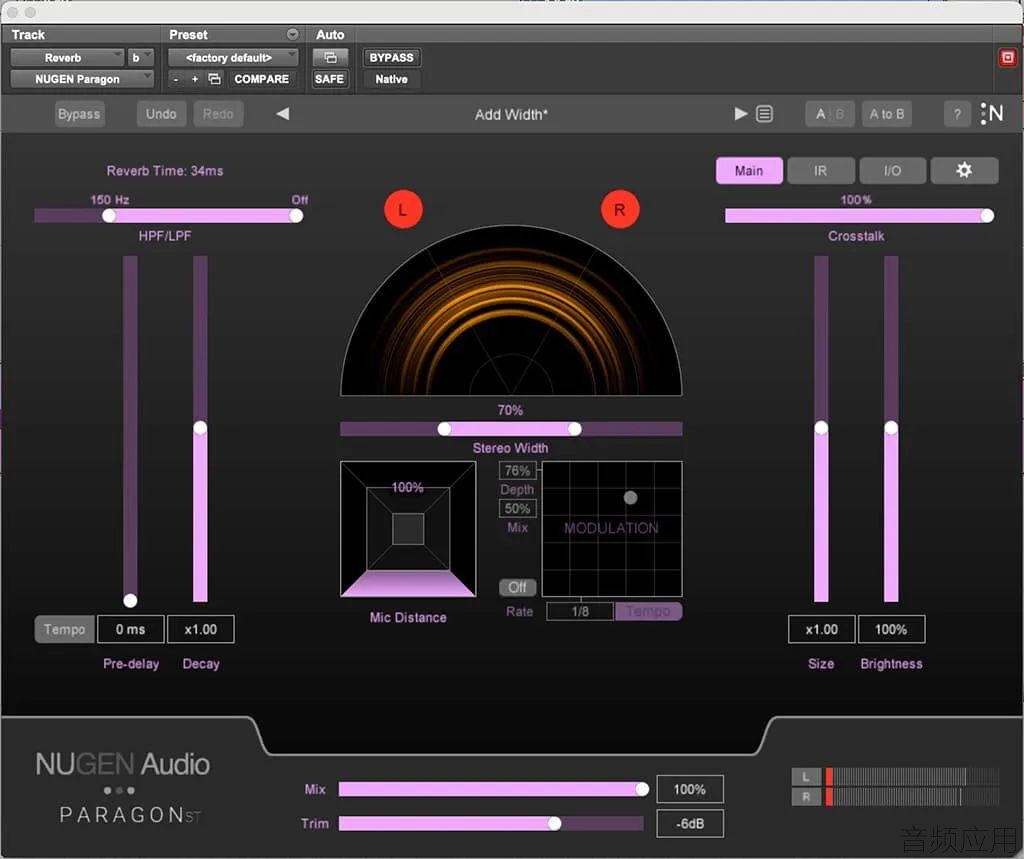Click the modulation Depth 76% field
This screenshot has height=859, width=1024.
tap(517, 470)
